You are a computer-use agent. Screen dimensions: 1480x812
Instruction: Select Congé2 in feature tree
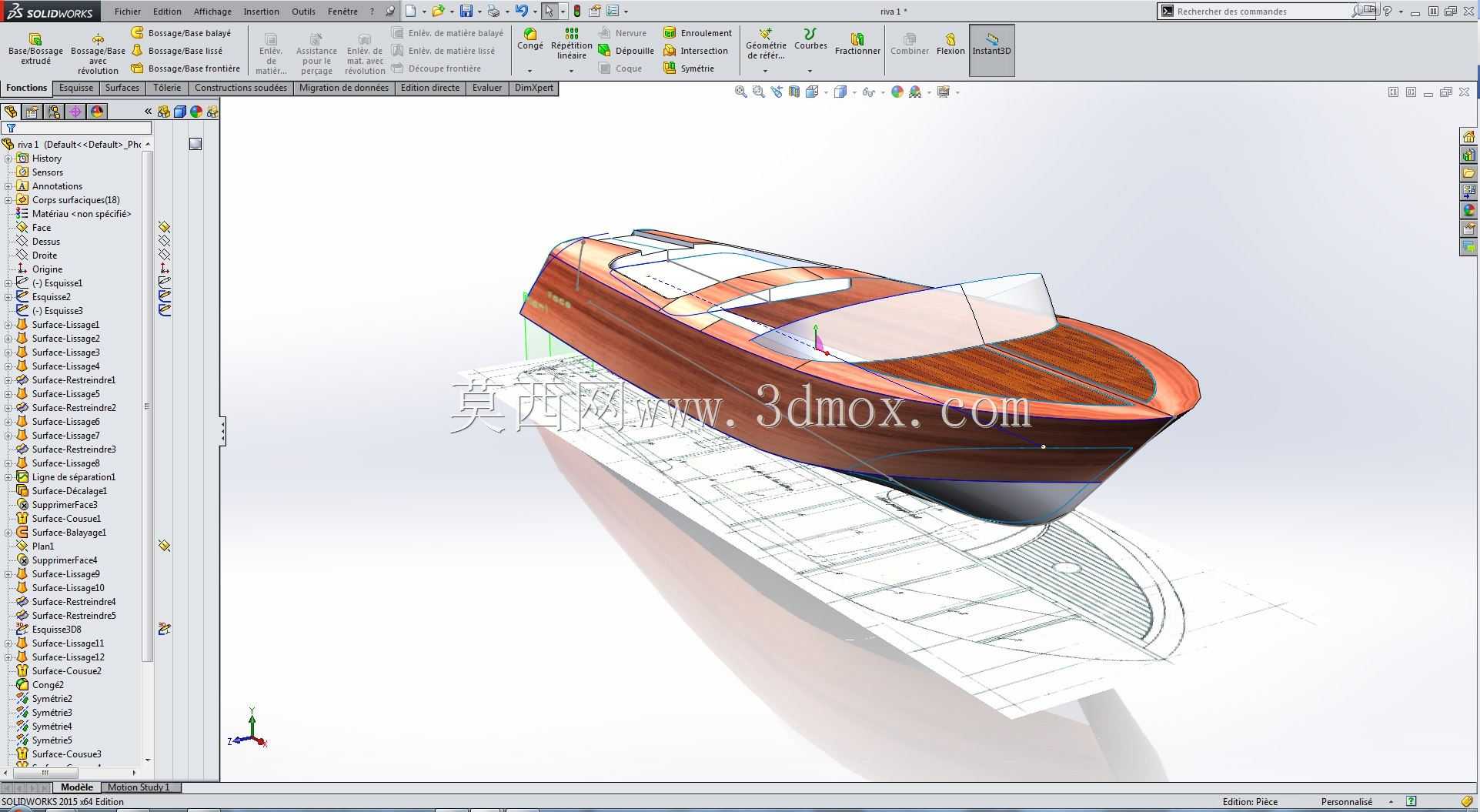coord(48,685)
